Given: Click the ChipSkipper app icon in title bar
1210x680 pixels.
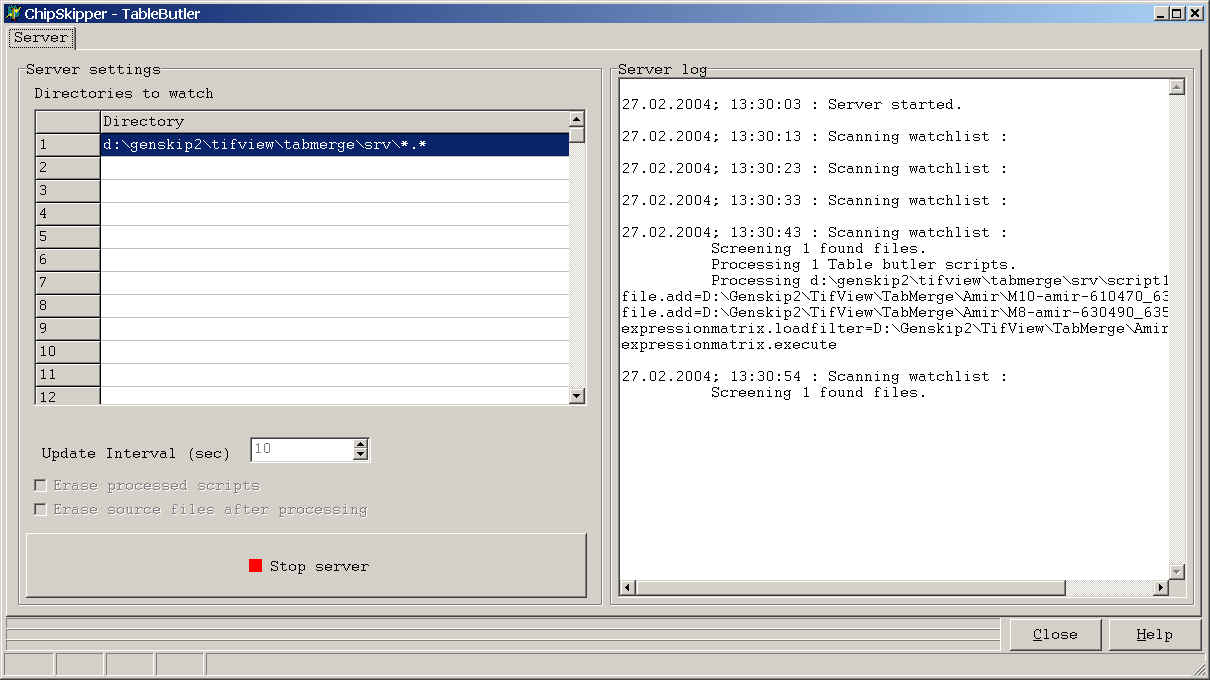Looking at the screenshot, I should (13, 14).
